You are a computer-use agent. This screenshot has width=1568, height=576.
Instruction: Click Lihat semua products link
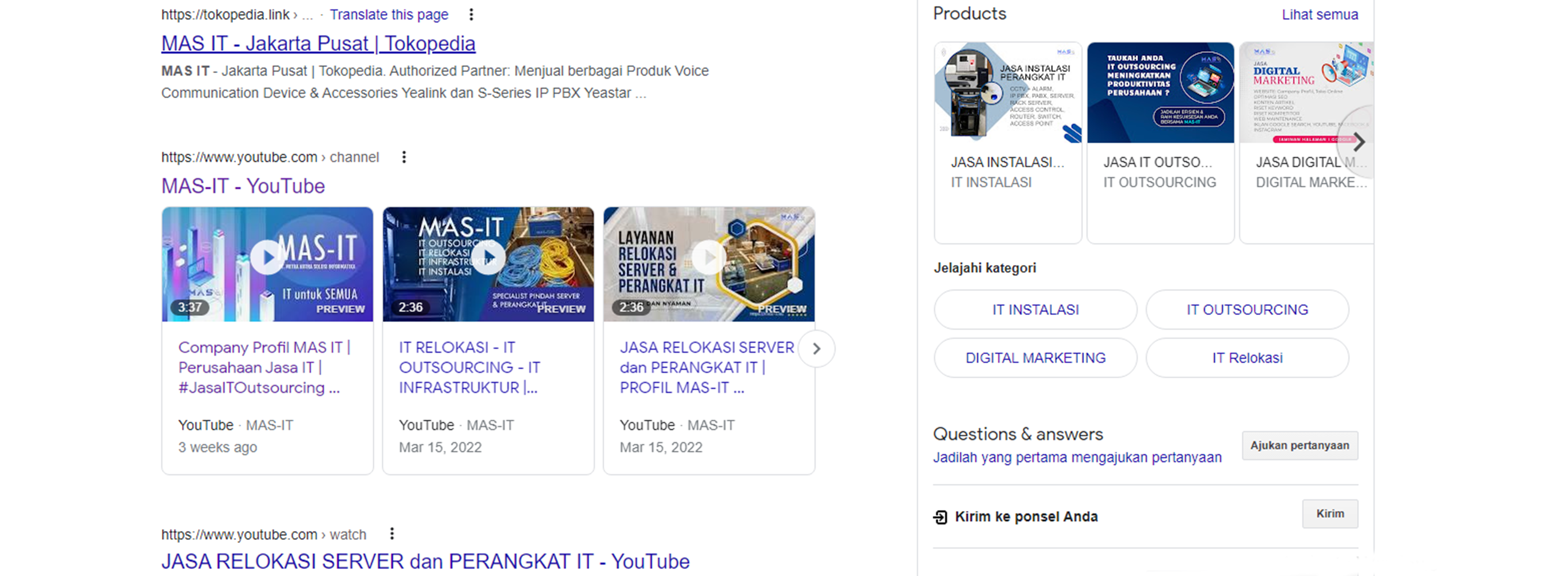(1320, 15)
